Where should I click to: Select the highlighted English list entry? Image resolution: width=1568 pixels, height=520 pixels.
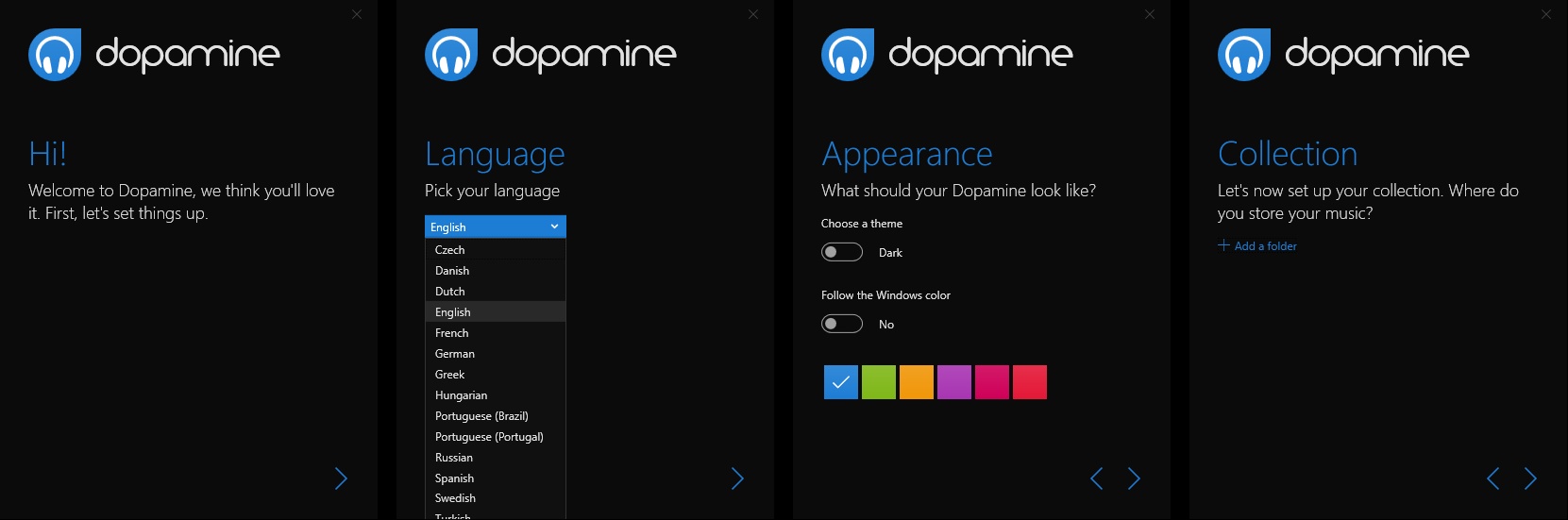496,312
